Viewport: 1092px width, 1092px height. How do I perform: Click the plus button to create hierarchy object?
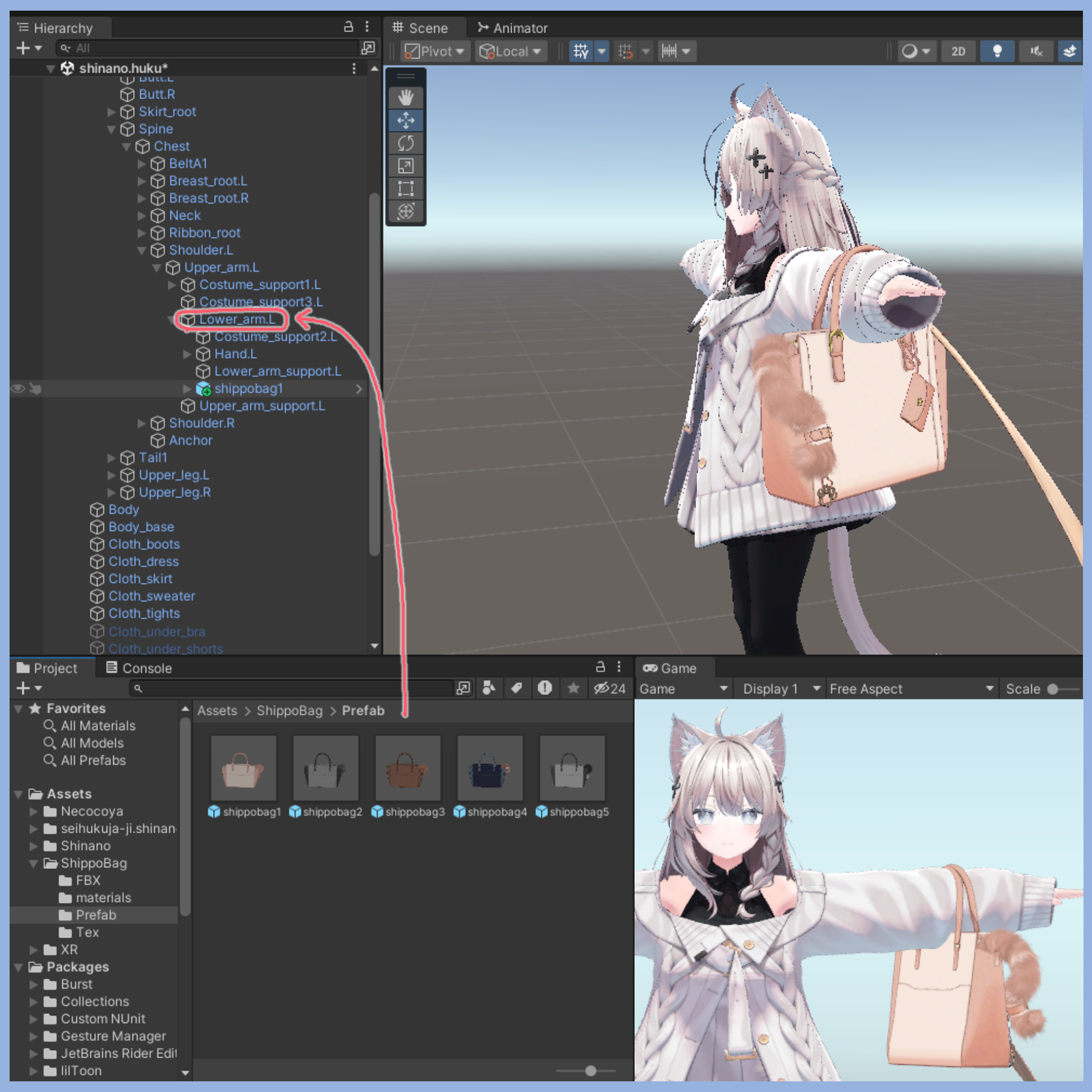24,48
